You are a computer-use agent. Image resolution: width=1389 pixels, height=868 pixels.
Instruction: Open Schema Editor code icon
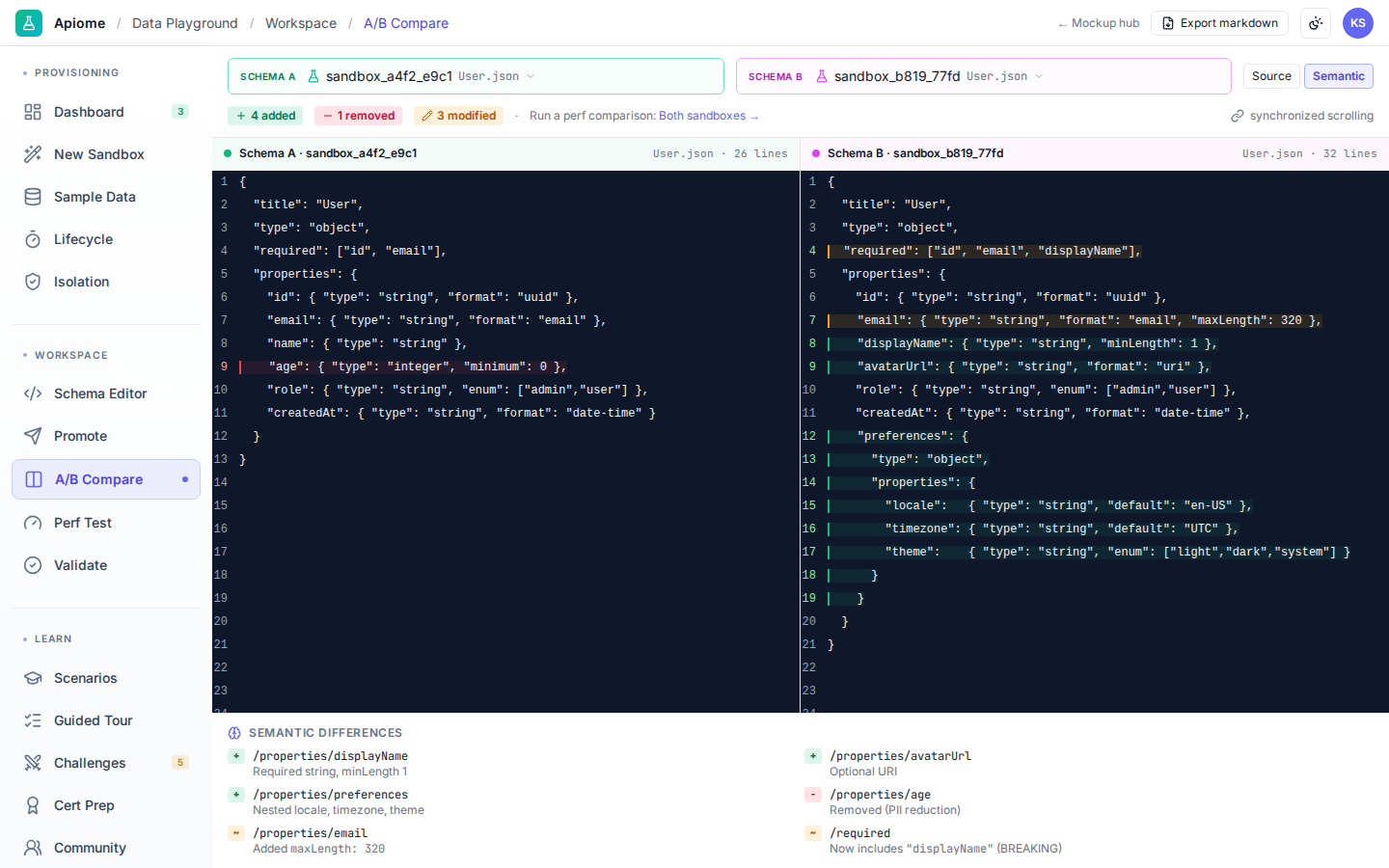click(x=33, y=393)
